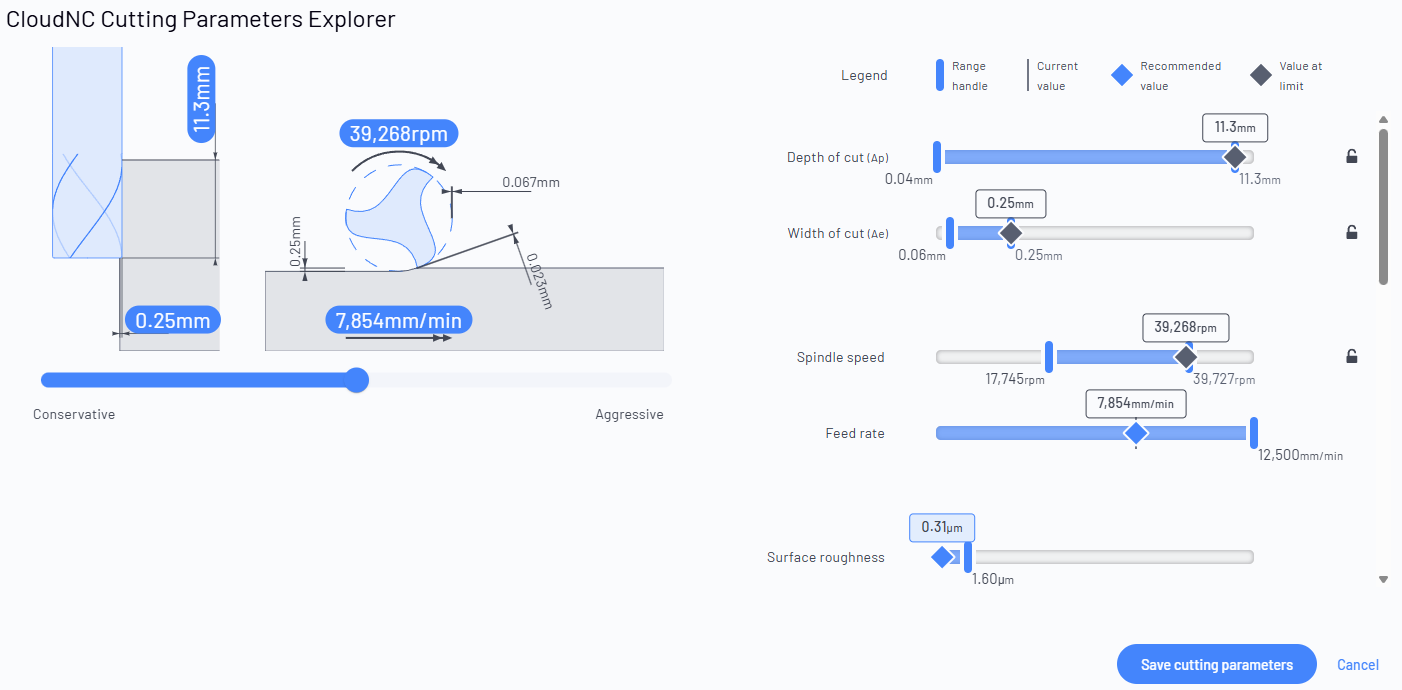The height and width of the screenshot is (690, 1402).
Task: Click the Spindle speed diamond marker
Action: point(1186,357)
